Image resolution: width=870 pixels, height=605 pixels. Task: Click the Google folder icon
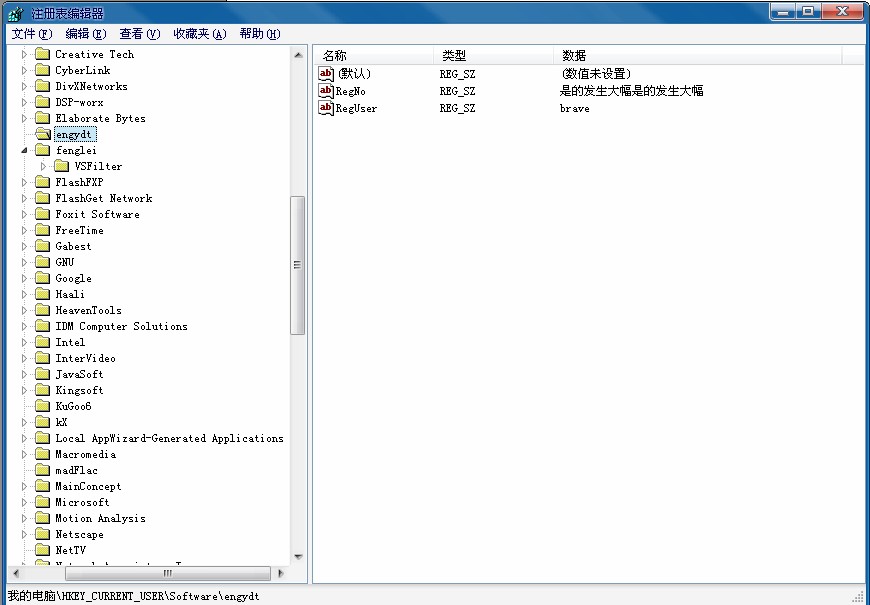pos(42,278)
